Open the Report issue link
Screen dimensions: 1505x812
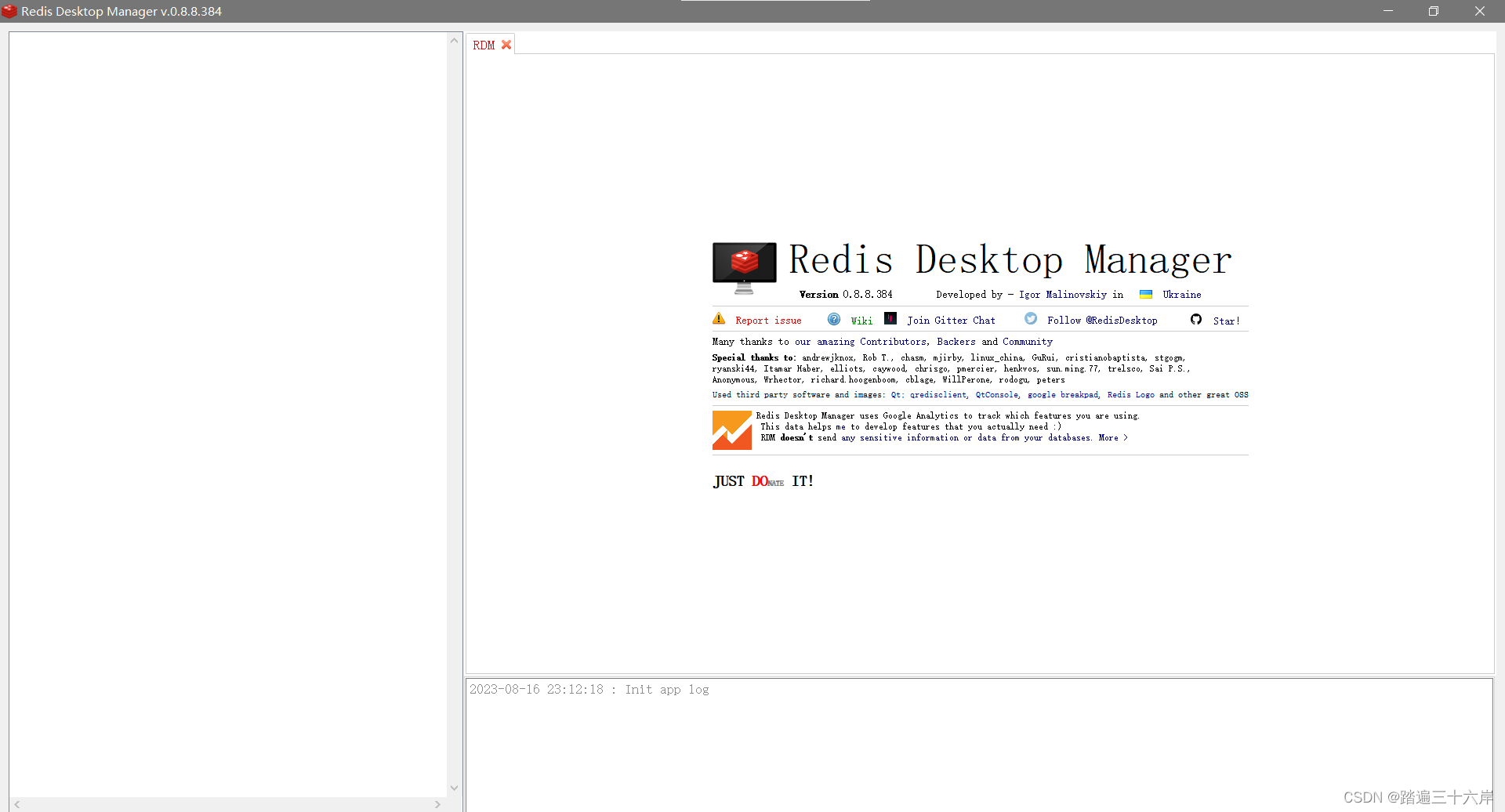768,321
